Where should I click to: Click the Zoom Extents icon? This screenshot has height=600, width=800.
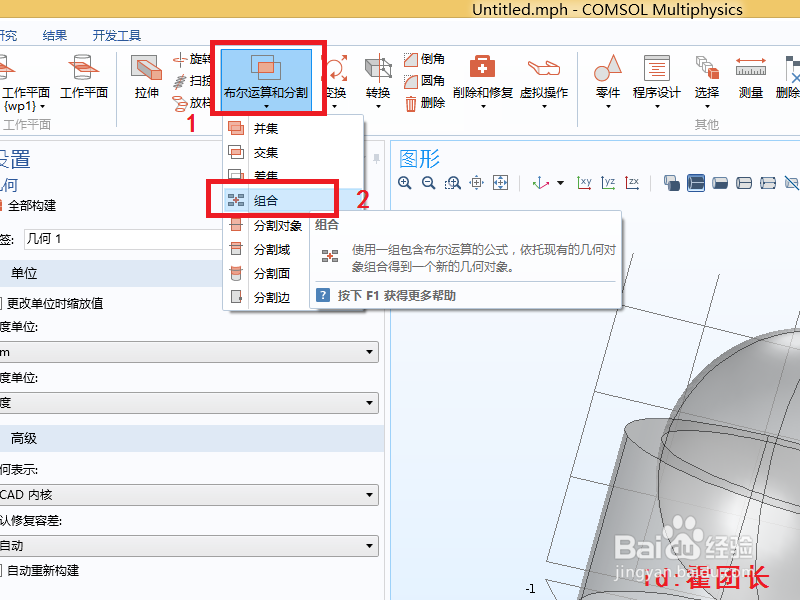pyautogui.click(x=501, y=183)
